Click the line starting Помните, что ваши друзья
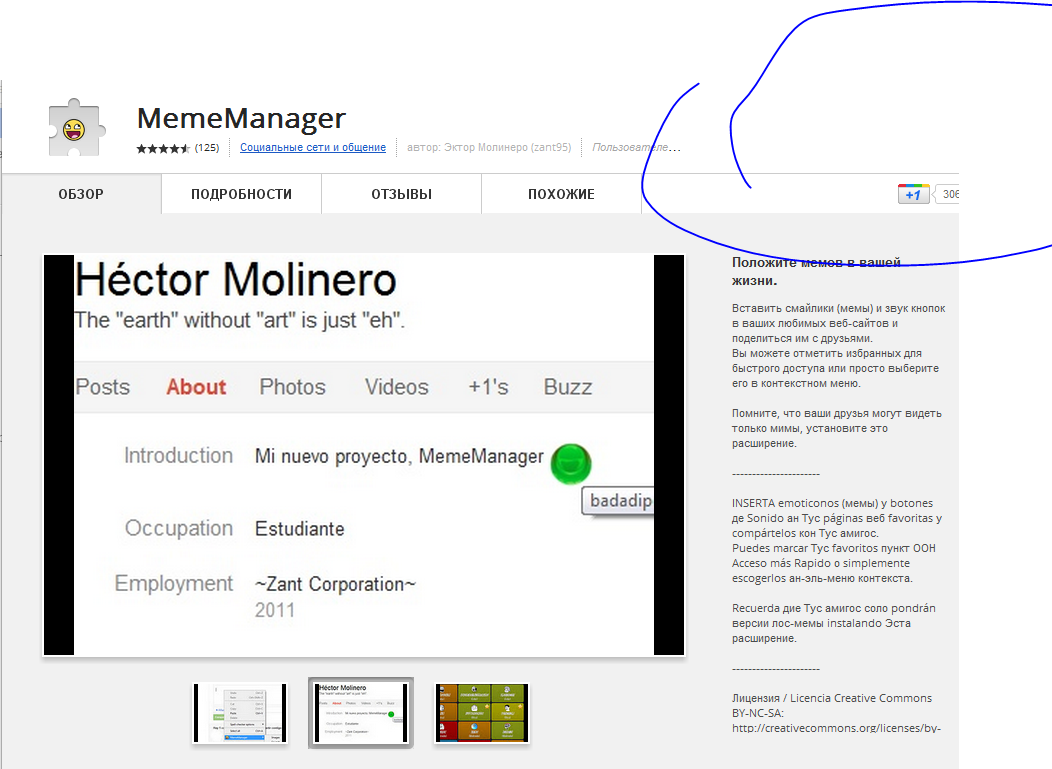1052x769 pixels. [x=837, y=413]
